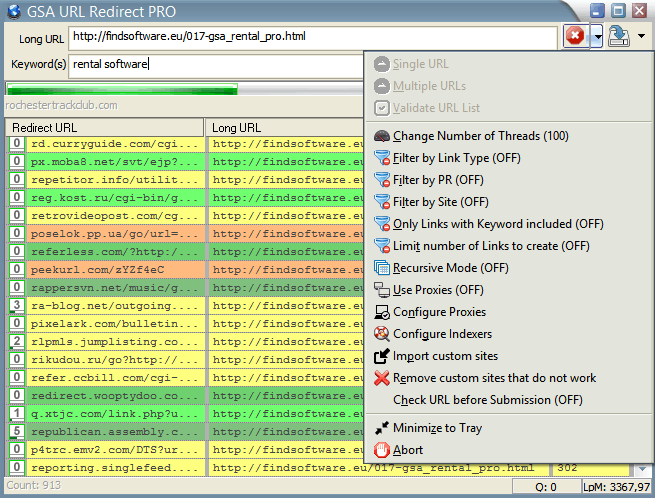Click the green progress bar
Screen dimensions: 655x498
pos(122,90)
